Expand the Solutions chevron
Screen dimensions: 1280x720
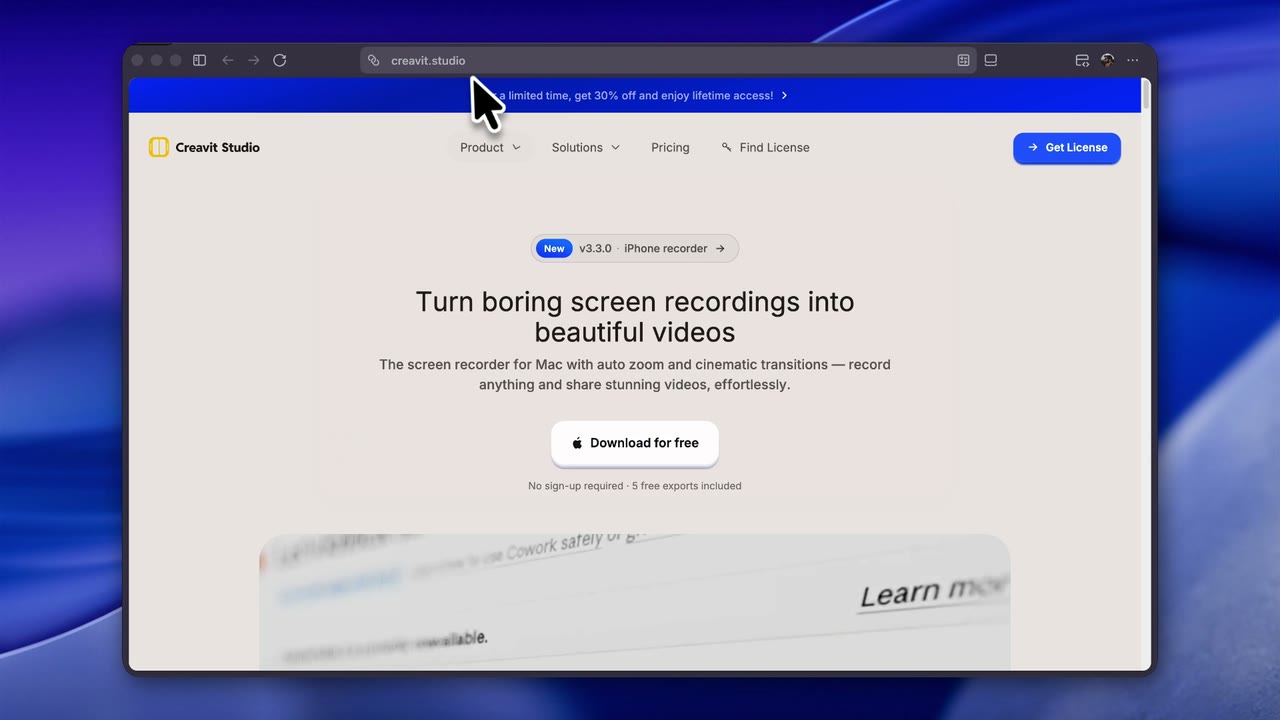[x=616, y=147]
